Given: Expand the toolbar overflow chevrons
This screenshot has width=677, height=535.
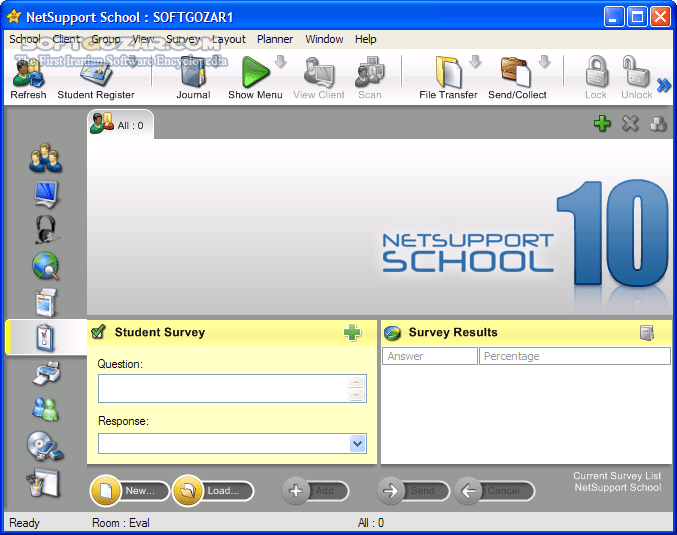Looking at the screenshot, I should [x=664, y=85].
